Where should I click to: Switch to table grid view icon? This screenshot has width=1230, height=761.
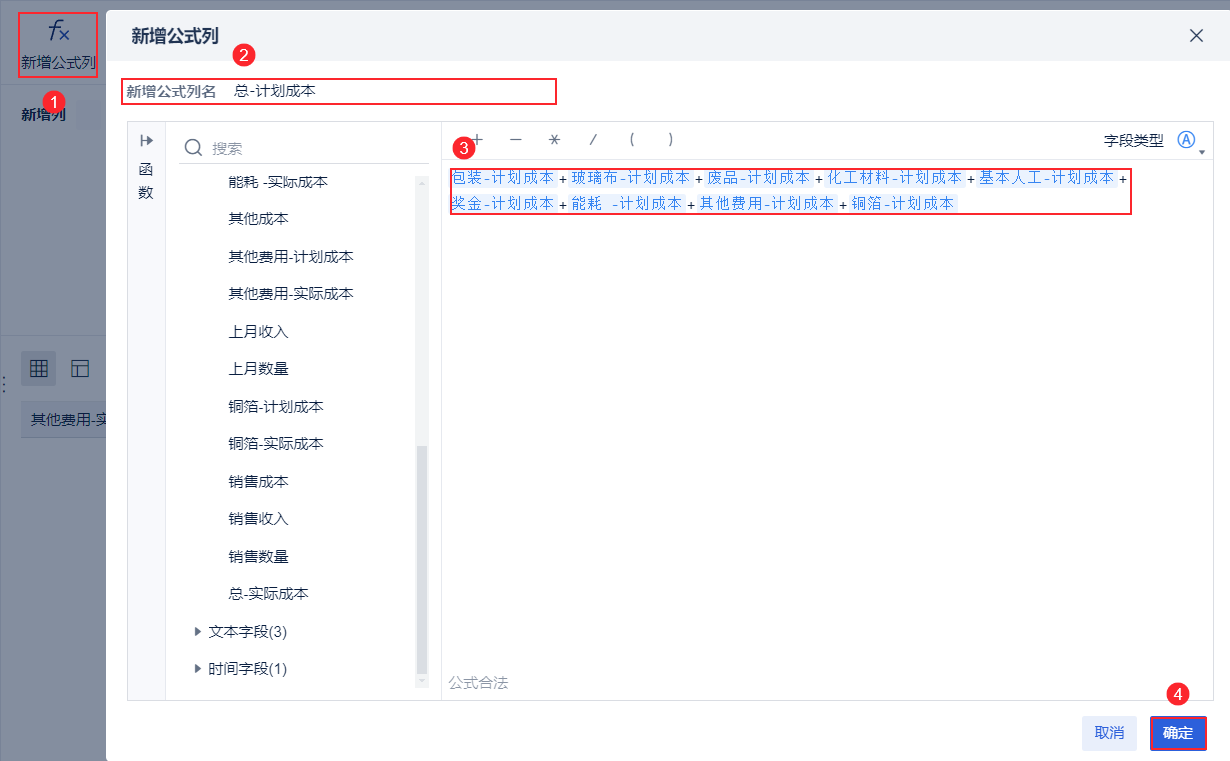(x=39, y=369)
